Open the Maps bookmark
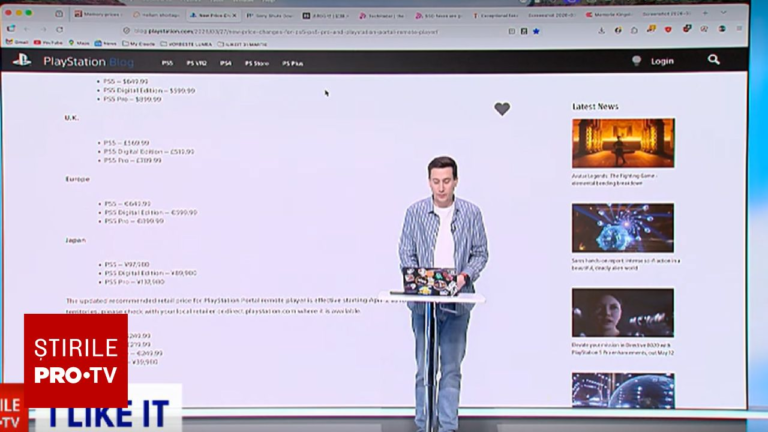Viewport: 768px width, 432px height. click(79, 43)
